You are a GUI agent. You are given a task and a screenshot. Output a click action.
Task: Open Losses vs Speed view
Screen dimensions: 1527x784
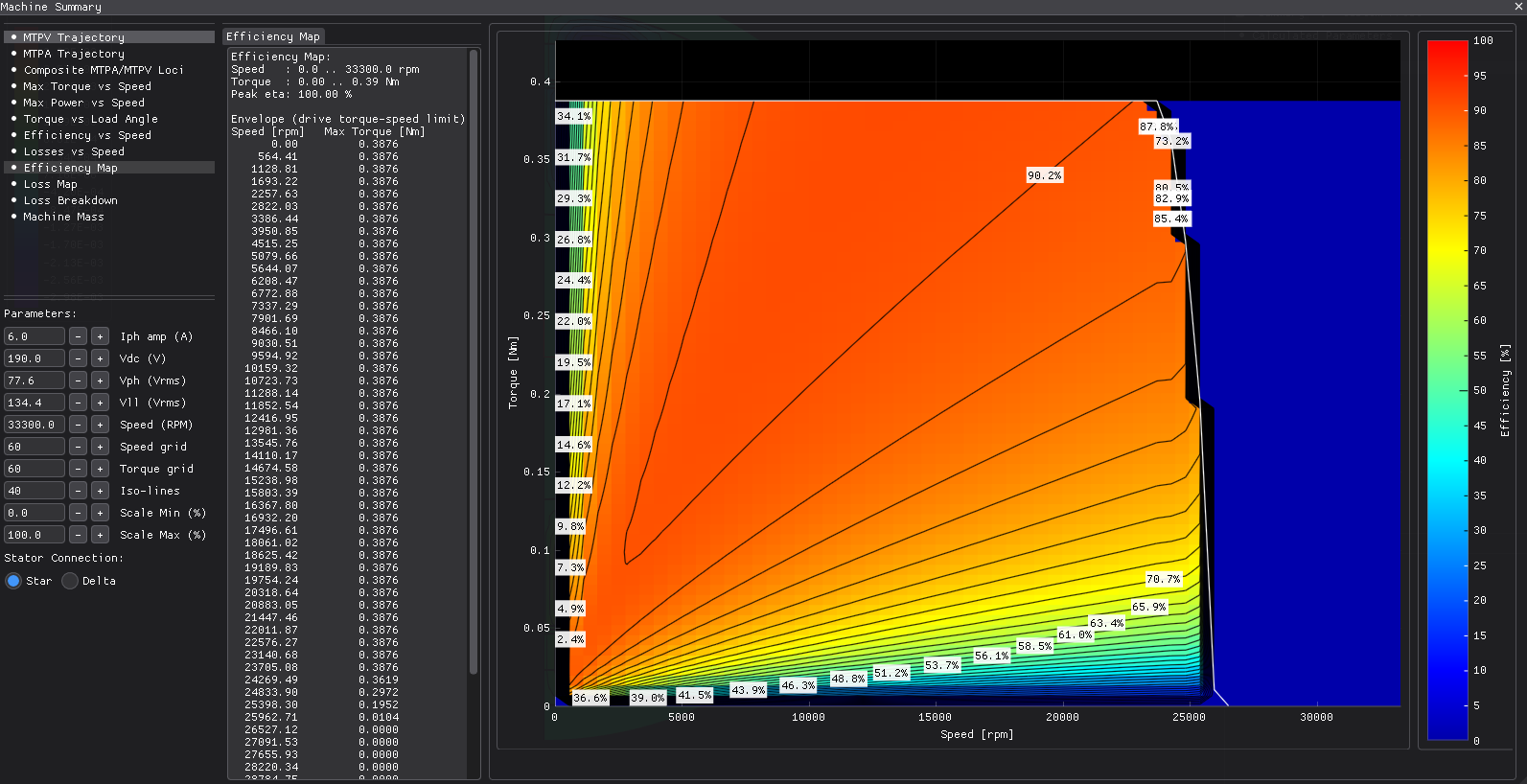[x=109, y=151]
